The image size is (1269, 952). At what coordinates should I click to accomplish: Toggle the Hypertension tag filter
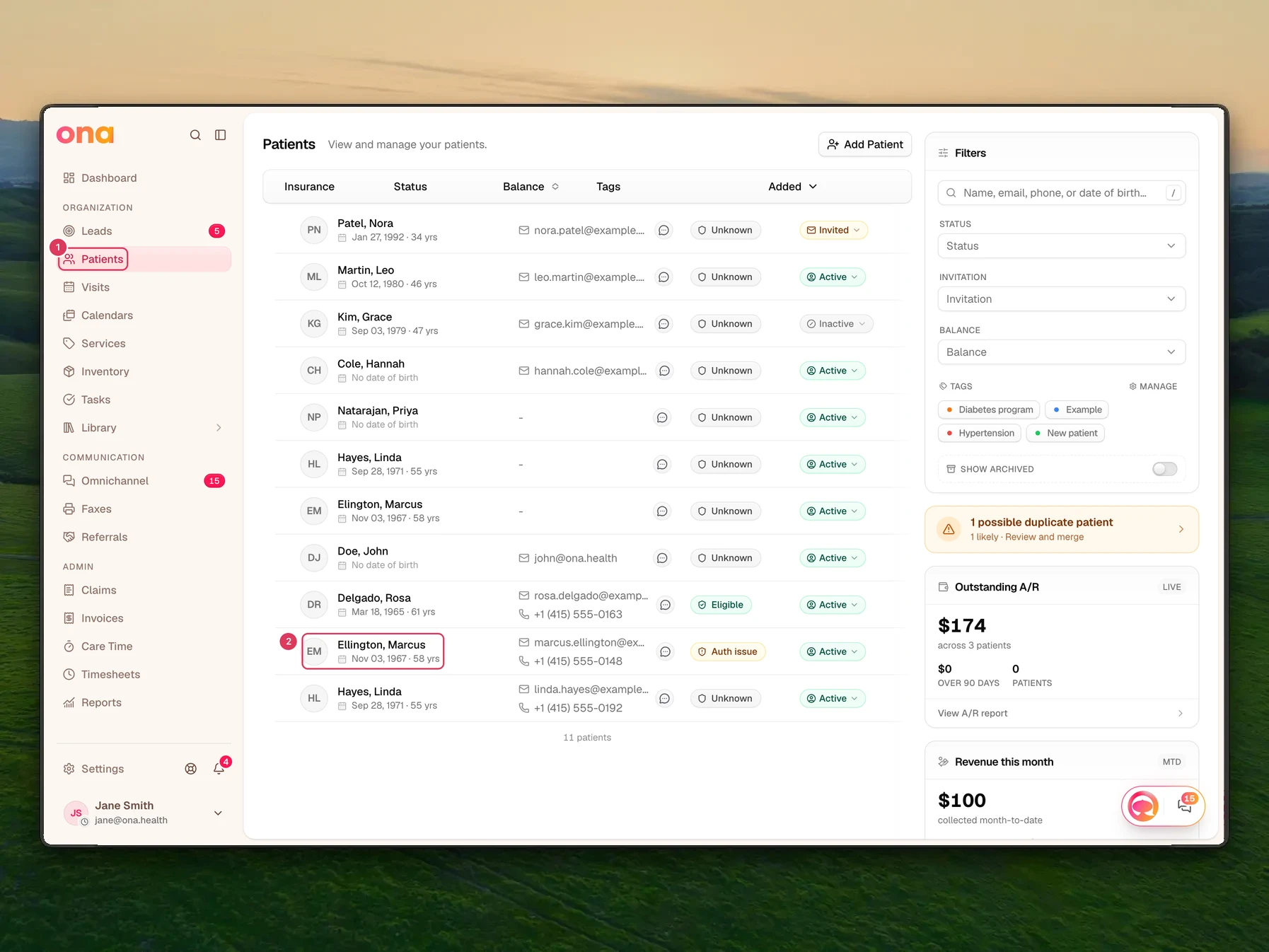coord(980,434)
